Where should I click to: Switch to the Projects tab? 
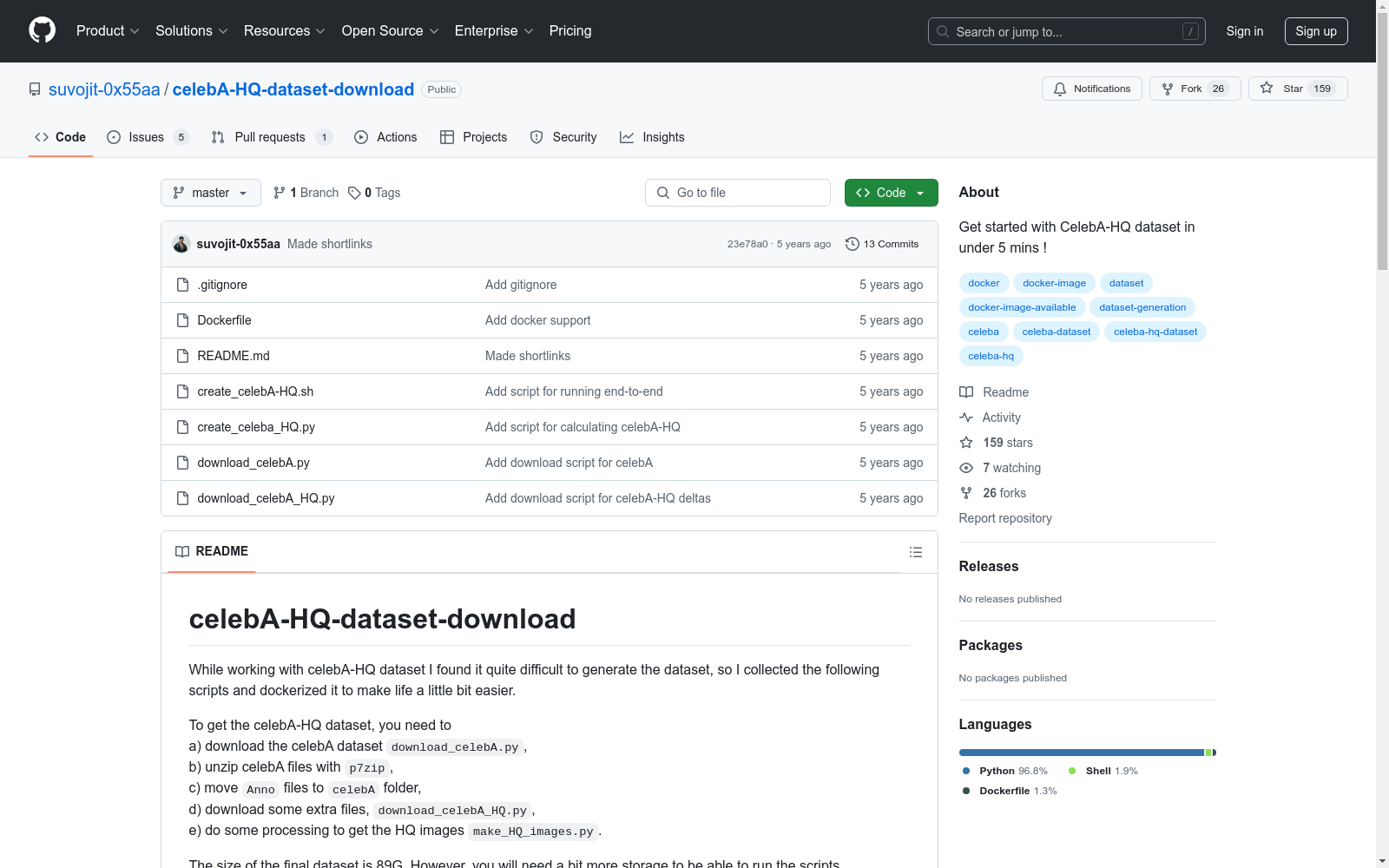pos(473,137)
